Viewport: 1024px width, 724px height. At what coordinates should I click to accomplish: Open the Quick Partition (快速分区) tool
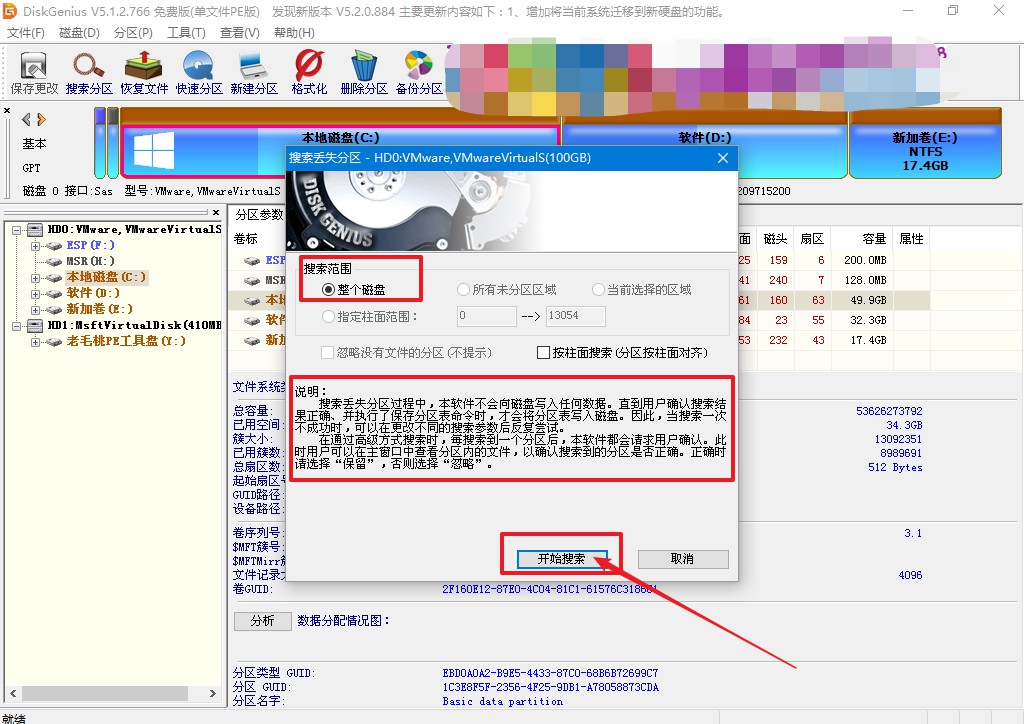[199, 73]
